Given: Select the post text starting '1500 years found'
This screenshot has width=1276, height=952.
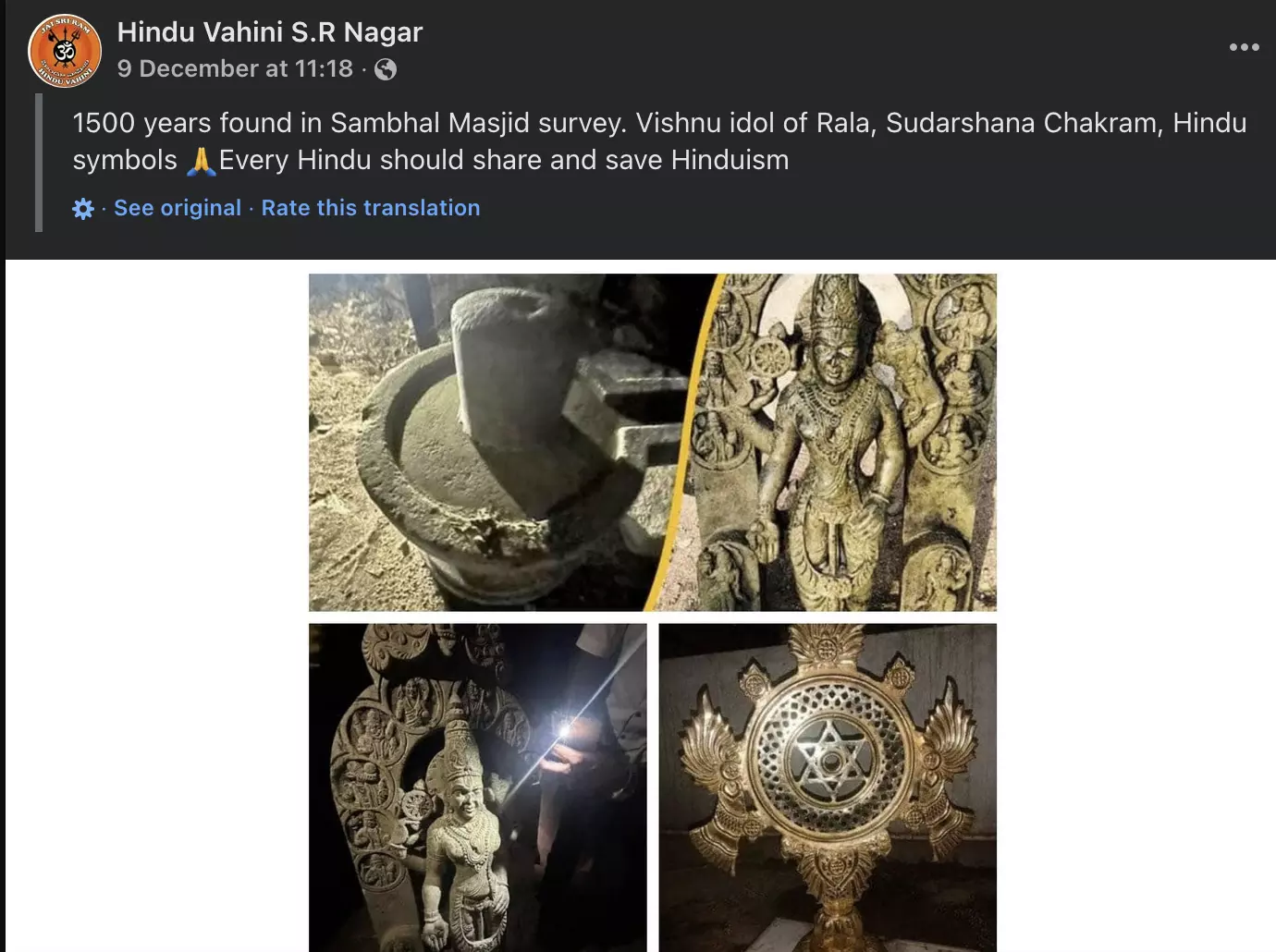Looking at the screenshot, I should coord(659,141).
